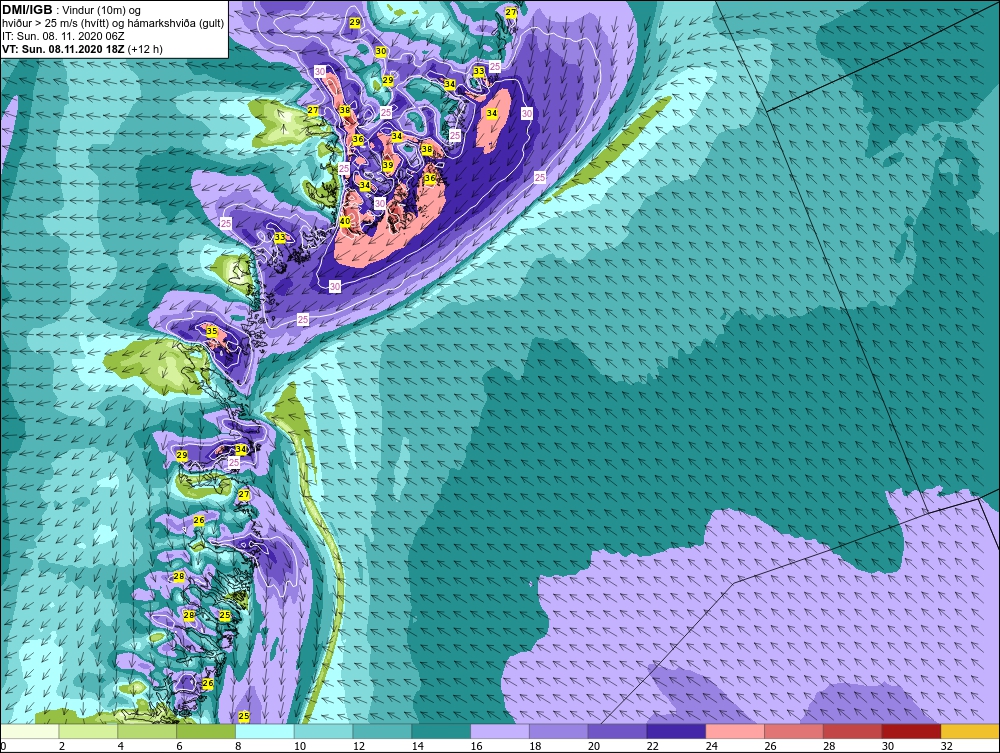The width and height of the screenshot is (1000, 753).
Task: Click the 18–20 m/s purple legend swatch
Action: [x=559, y=731]
